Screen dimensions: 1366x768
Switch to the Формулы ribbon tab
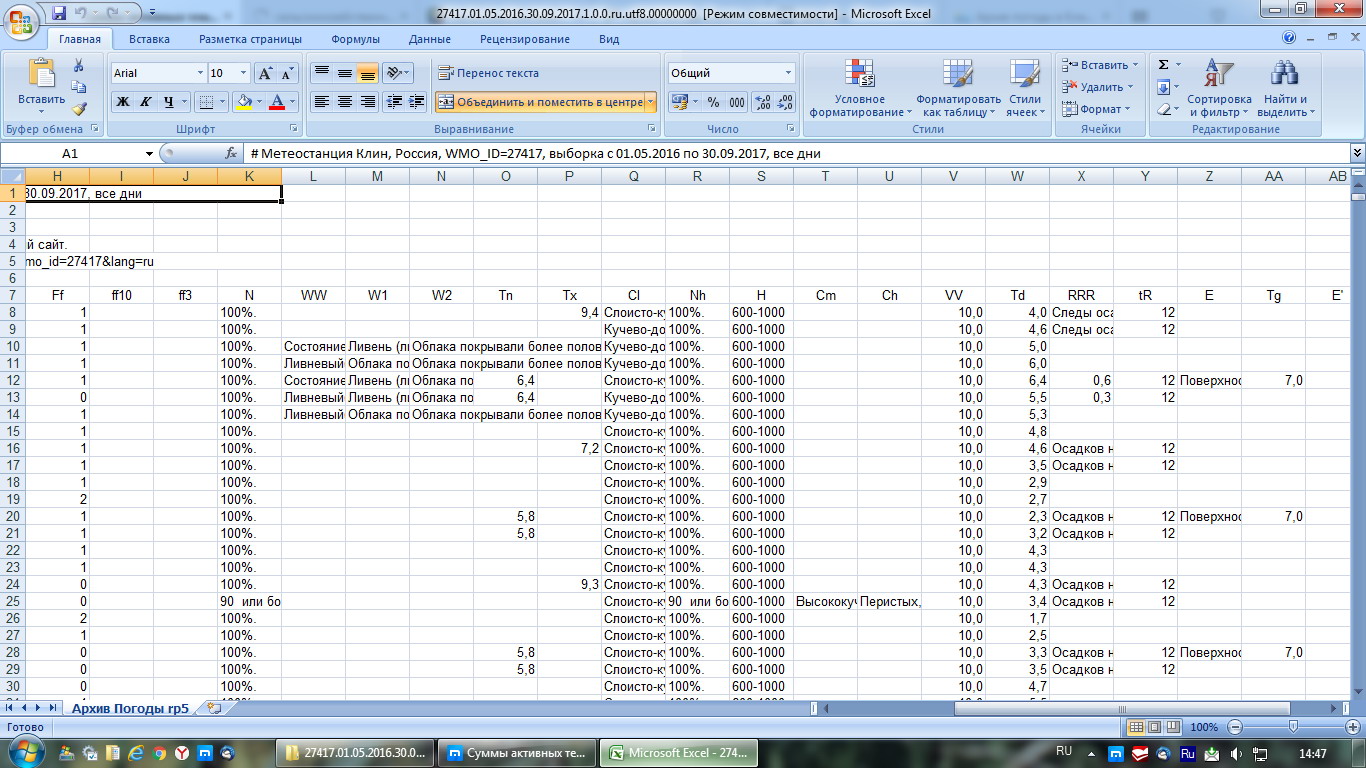point(355,39)
